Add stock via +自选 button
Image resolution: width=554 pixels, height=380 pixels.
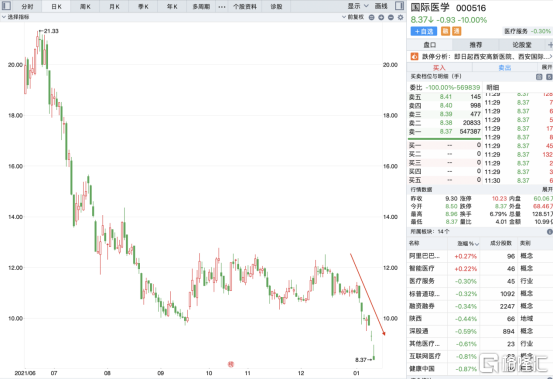pos(424,31)
